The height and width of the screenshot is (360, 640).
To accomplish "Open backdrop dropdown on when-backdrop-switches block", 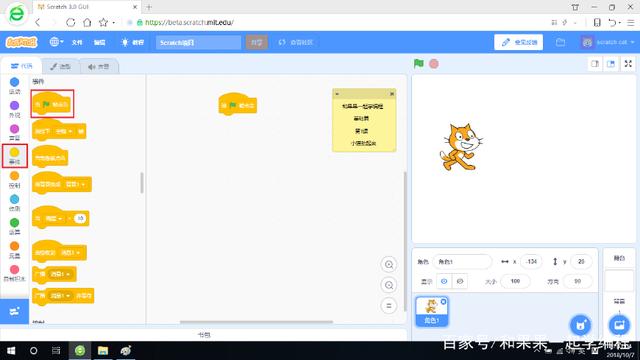I will click(76, 184).
